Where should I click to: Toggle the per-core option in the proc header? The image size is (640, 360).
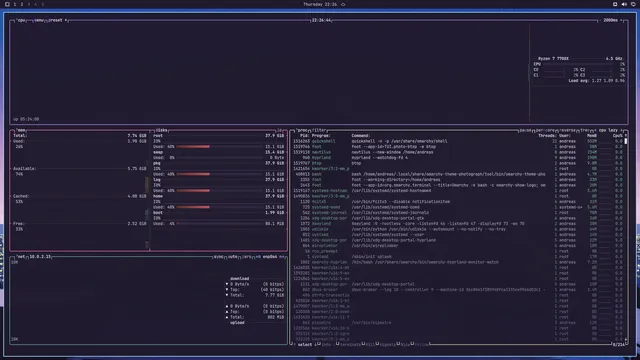pyautogui.click(x=545, y=130)
